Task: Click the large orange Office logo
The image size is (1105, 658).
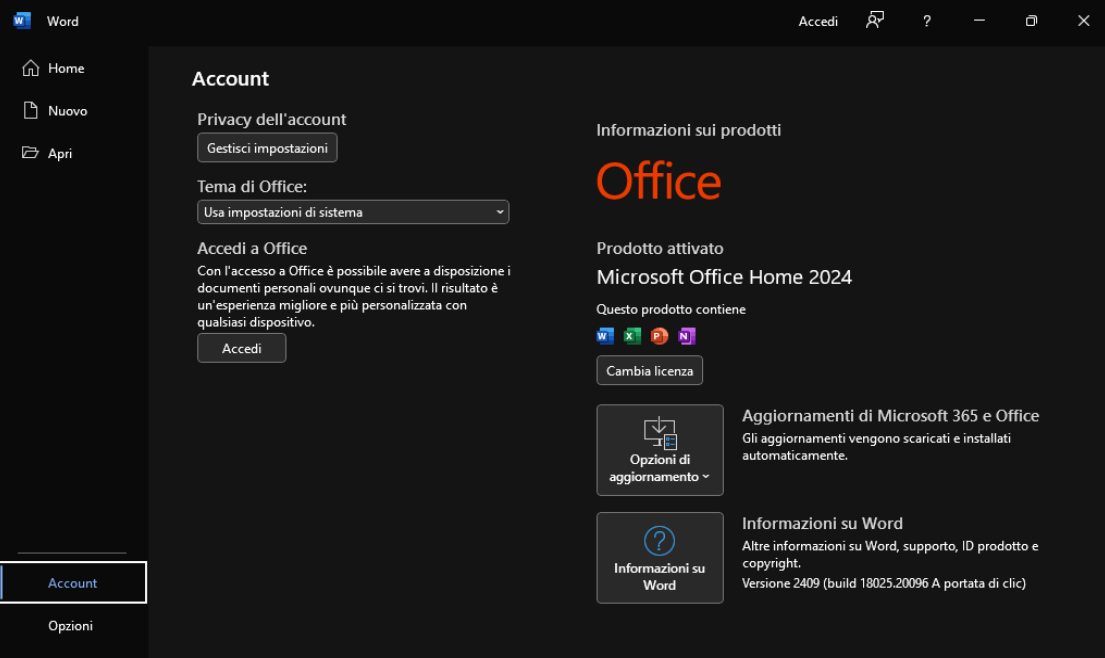Action: [658, 180]
